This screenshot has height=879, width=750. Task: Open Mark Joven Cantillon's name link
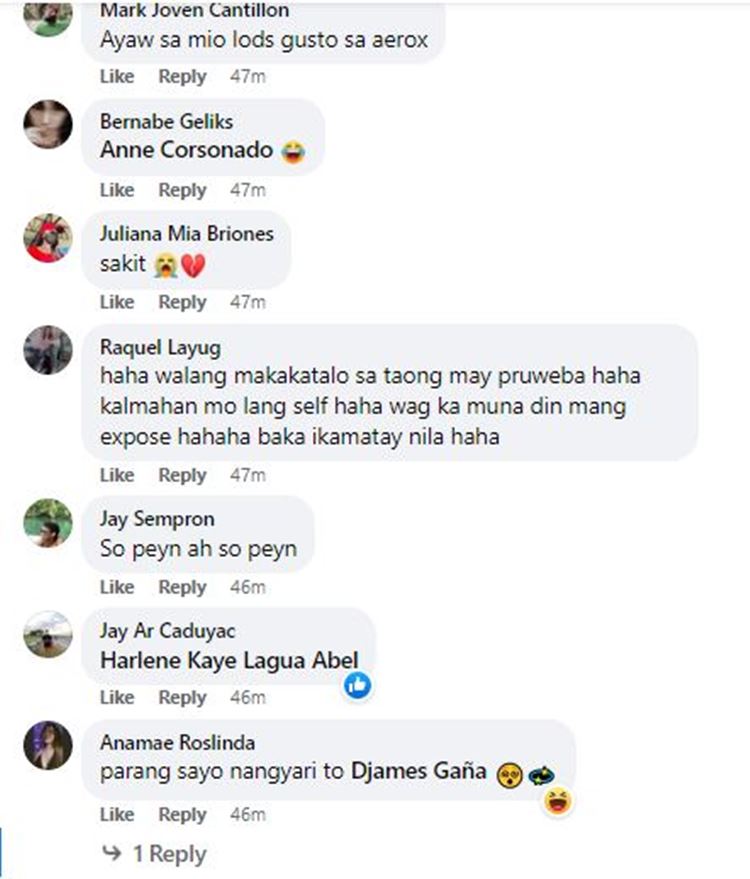pos(195,10)
